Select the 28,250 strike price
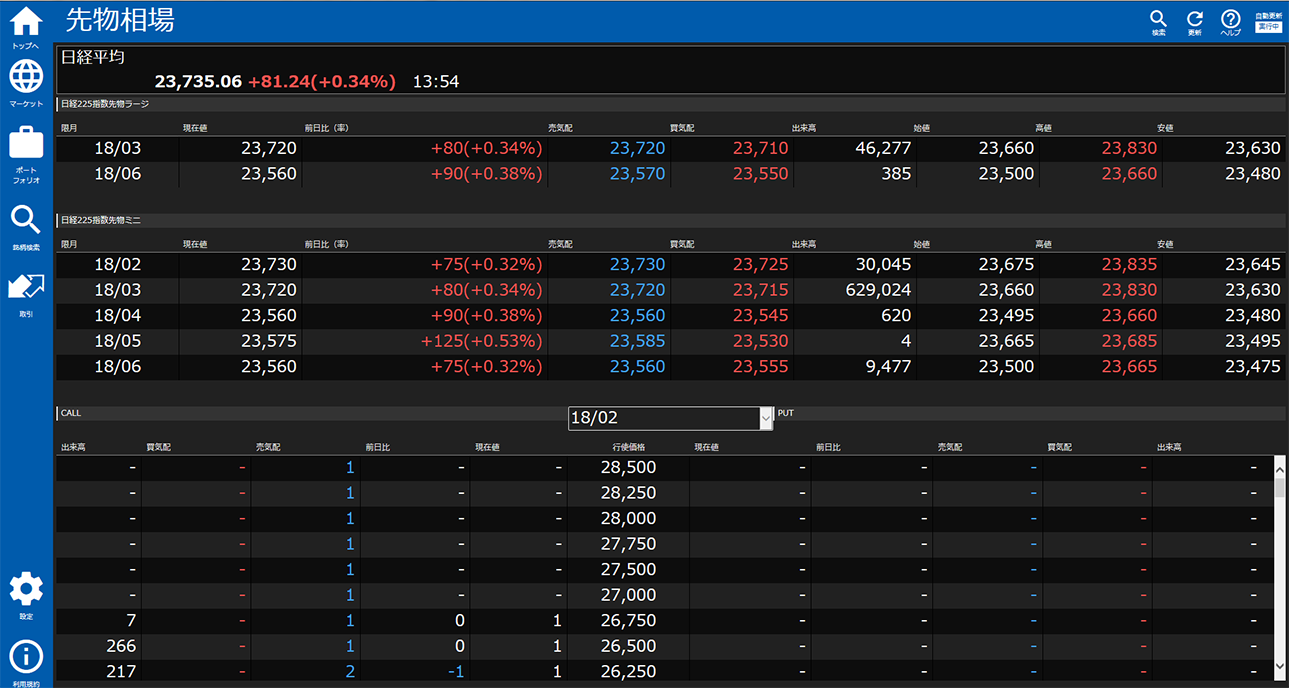The image size is (1289, 688). (629, 493)
